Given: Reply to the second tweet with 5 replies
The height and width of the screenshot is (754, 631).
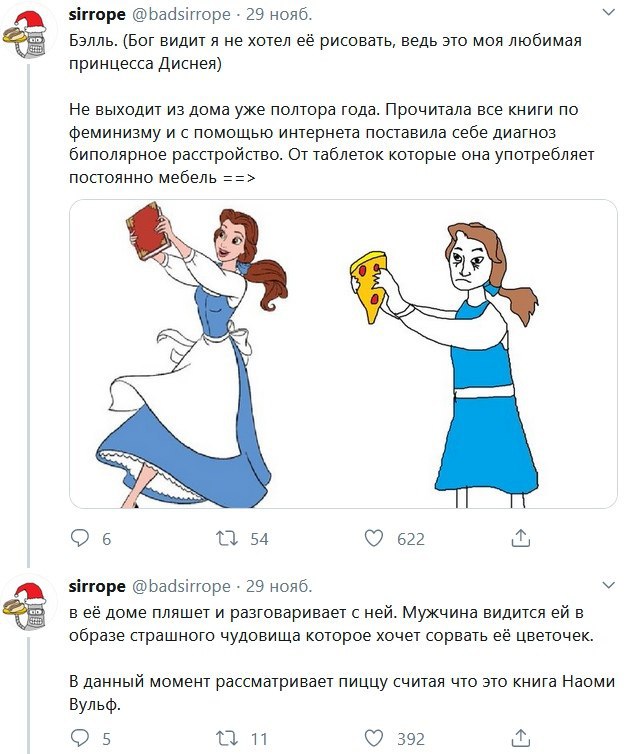Looking at the screenshot, I should click(80, 738).
